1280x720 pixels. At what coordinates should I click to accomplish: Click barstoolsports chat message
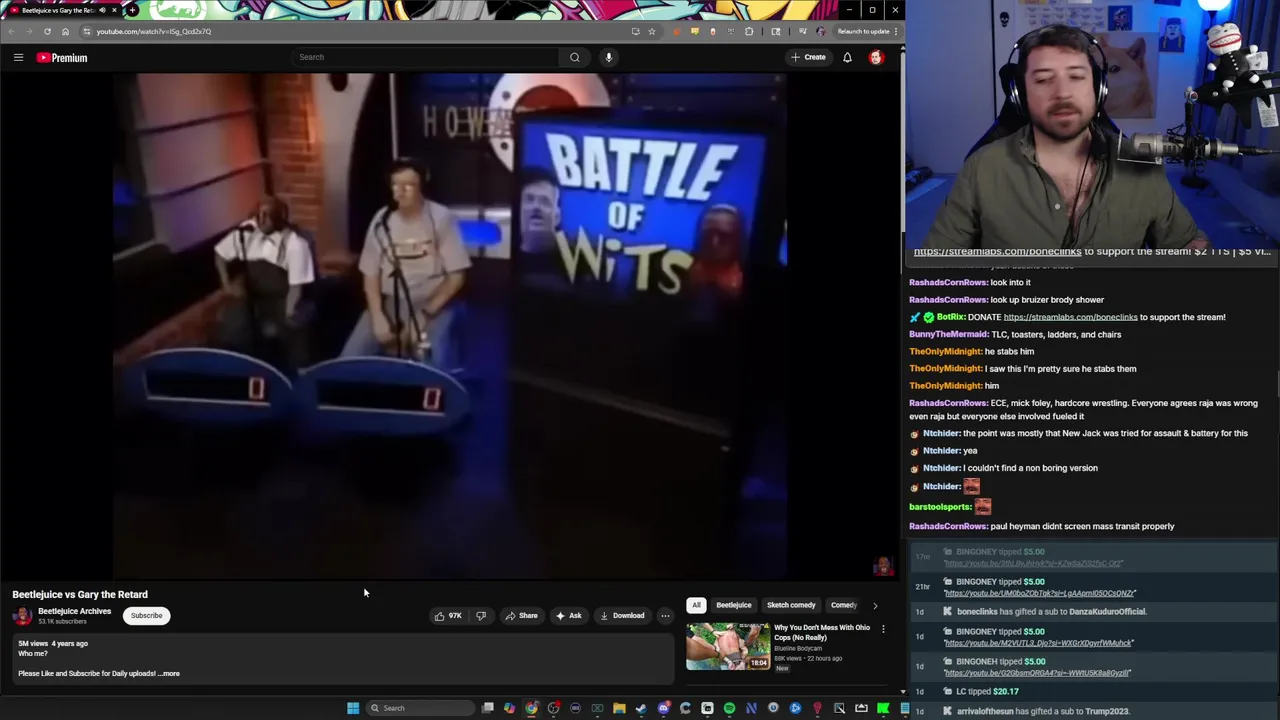951,507
